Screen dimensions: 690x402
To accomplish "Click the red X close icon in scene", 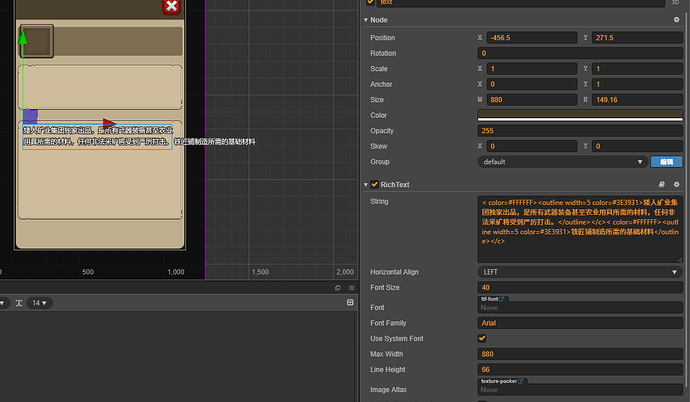I will coord(171,7).
